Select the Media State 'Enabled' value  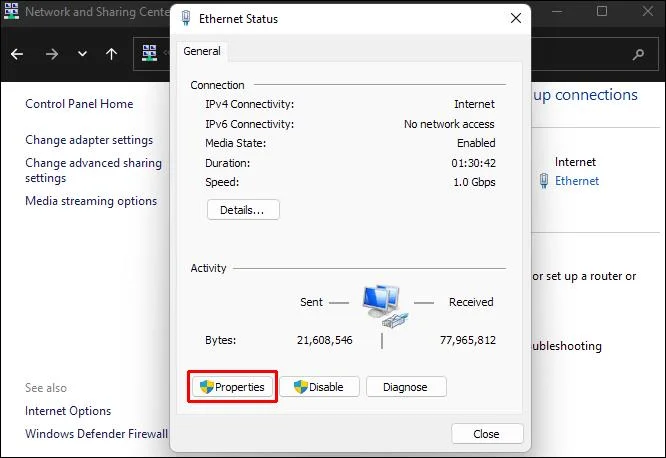[x=476, y=143]
